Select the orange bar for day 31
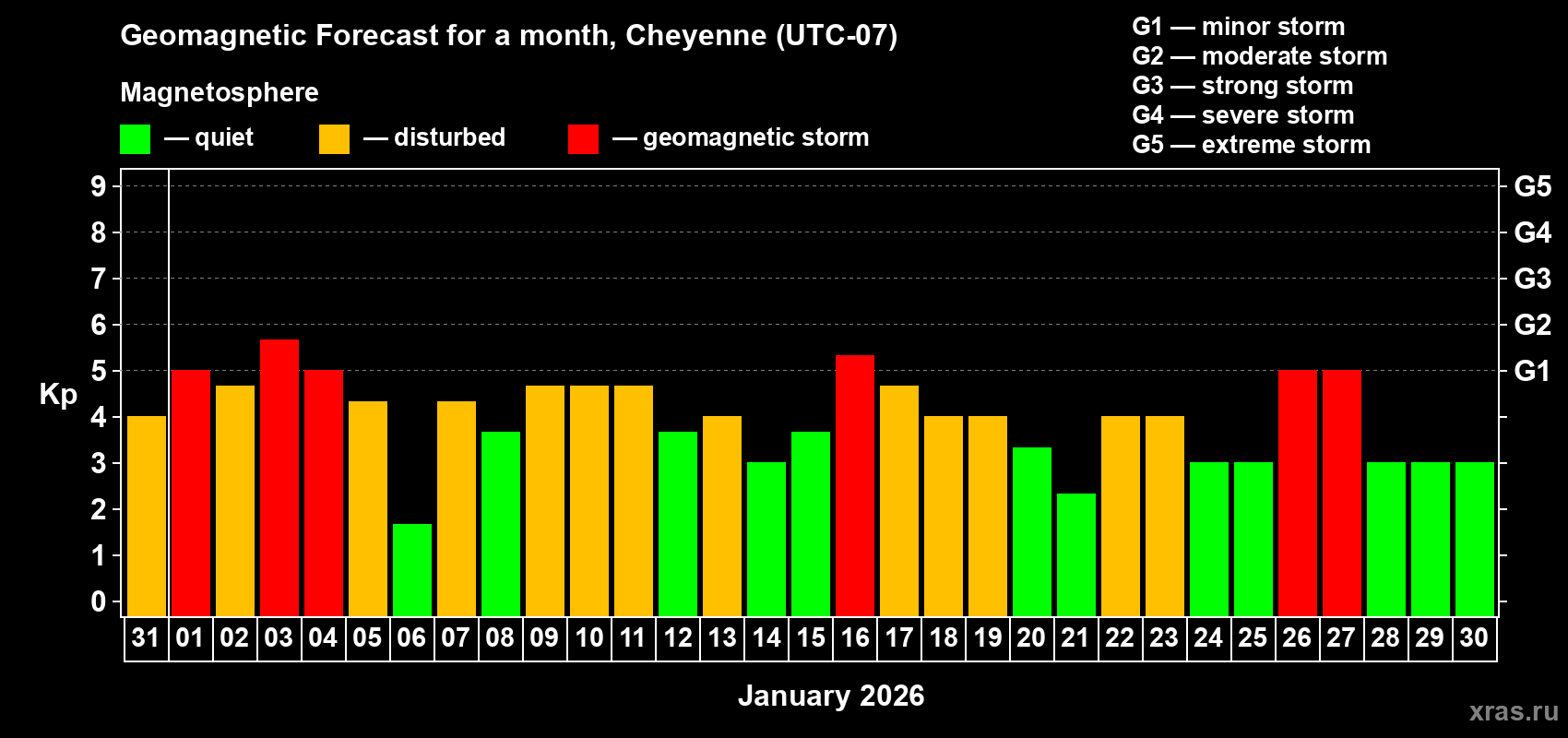 [x=147, y=516]
